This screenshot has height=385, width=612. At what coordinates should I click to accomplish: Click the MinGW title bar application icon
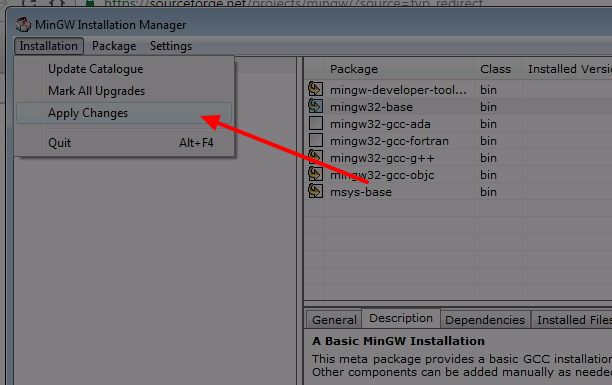23,25
